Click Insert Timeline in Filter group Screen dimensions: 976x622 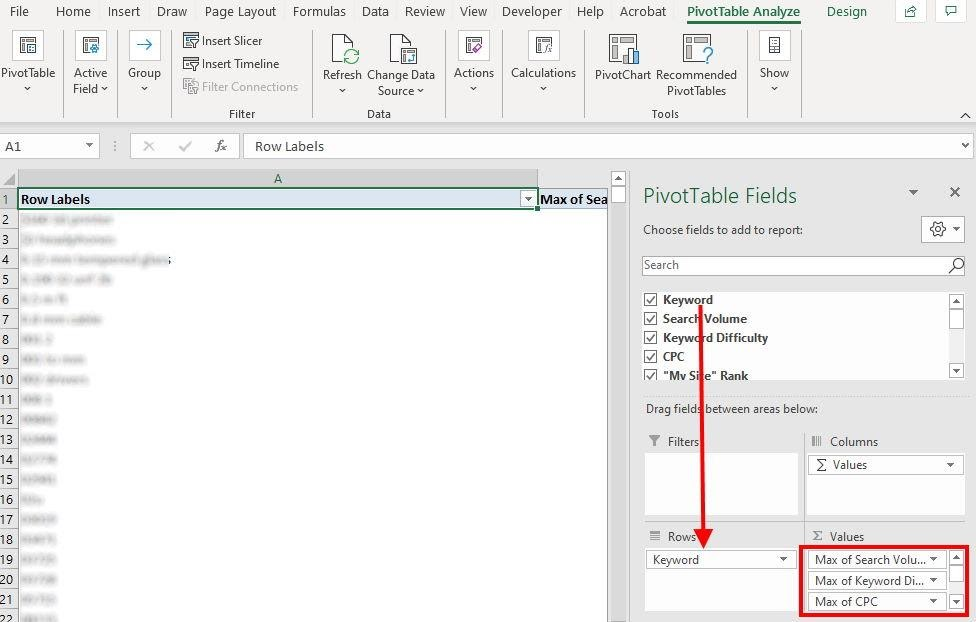[192, 64]
